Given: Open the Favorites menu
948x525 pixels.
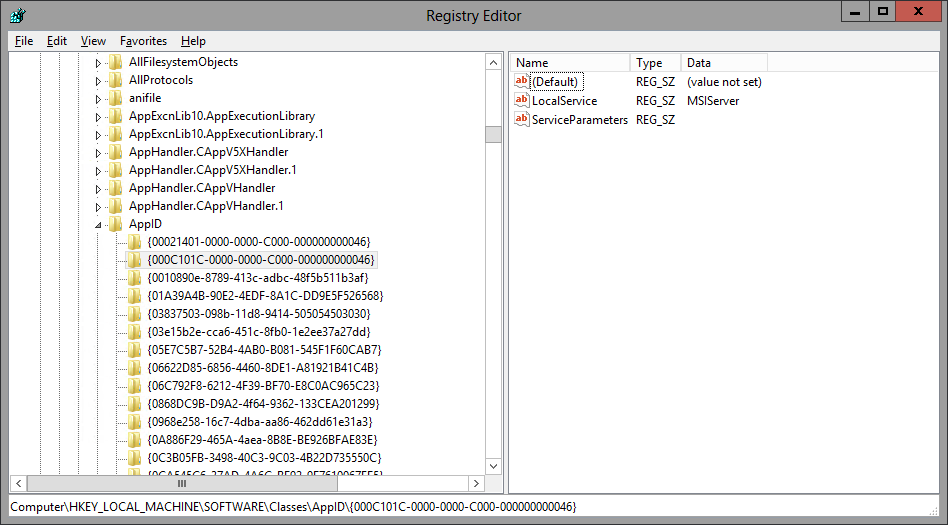Looking at the screenshot, I should pyautogui.click(x=143, y=41).
